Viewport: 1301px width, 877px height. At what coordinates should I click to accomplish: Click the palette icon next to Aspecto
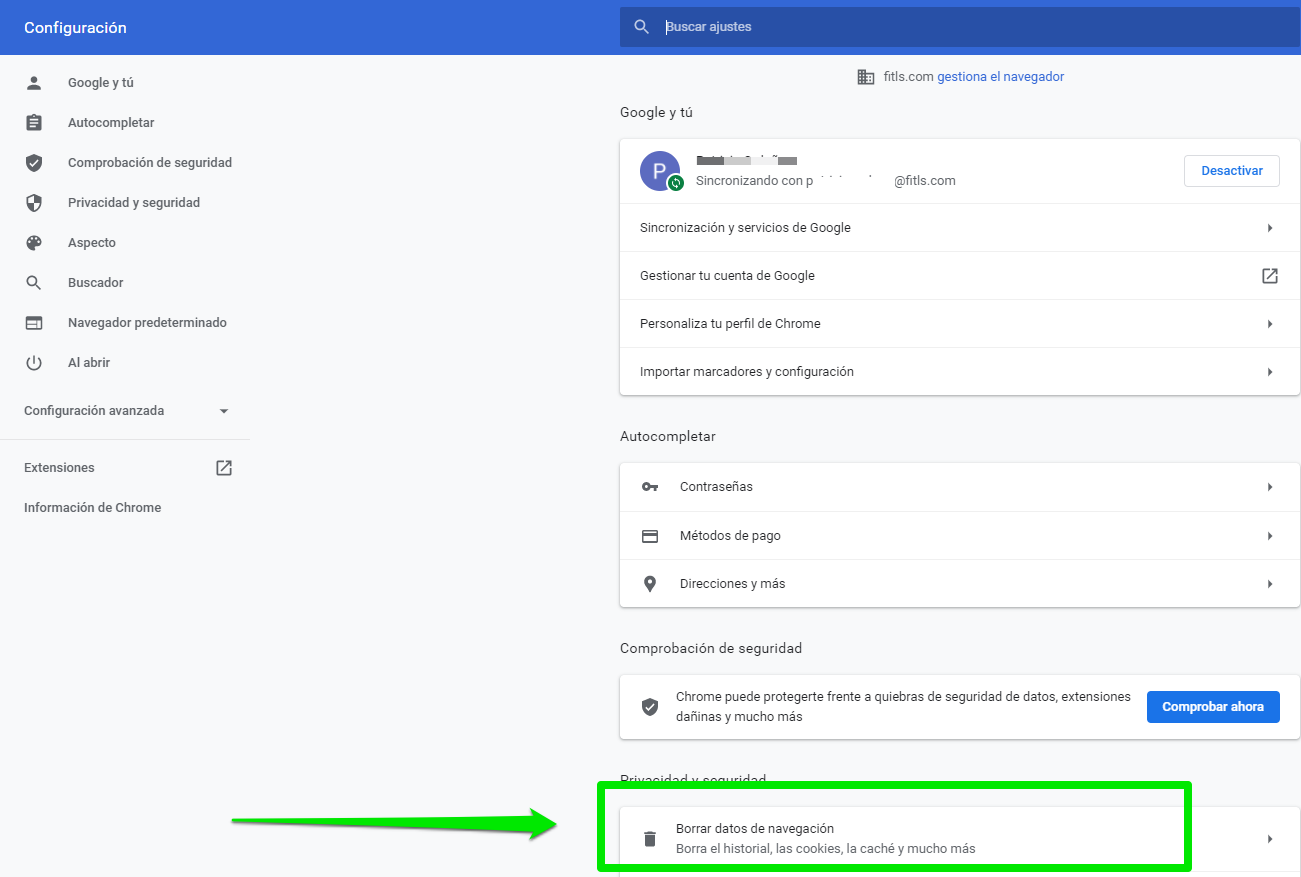tap(34, 243)
